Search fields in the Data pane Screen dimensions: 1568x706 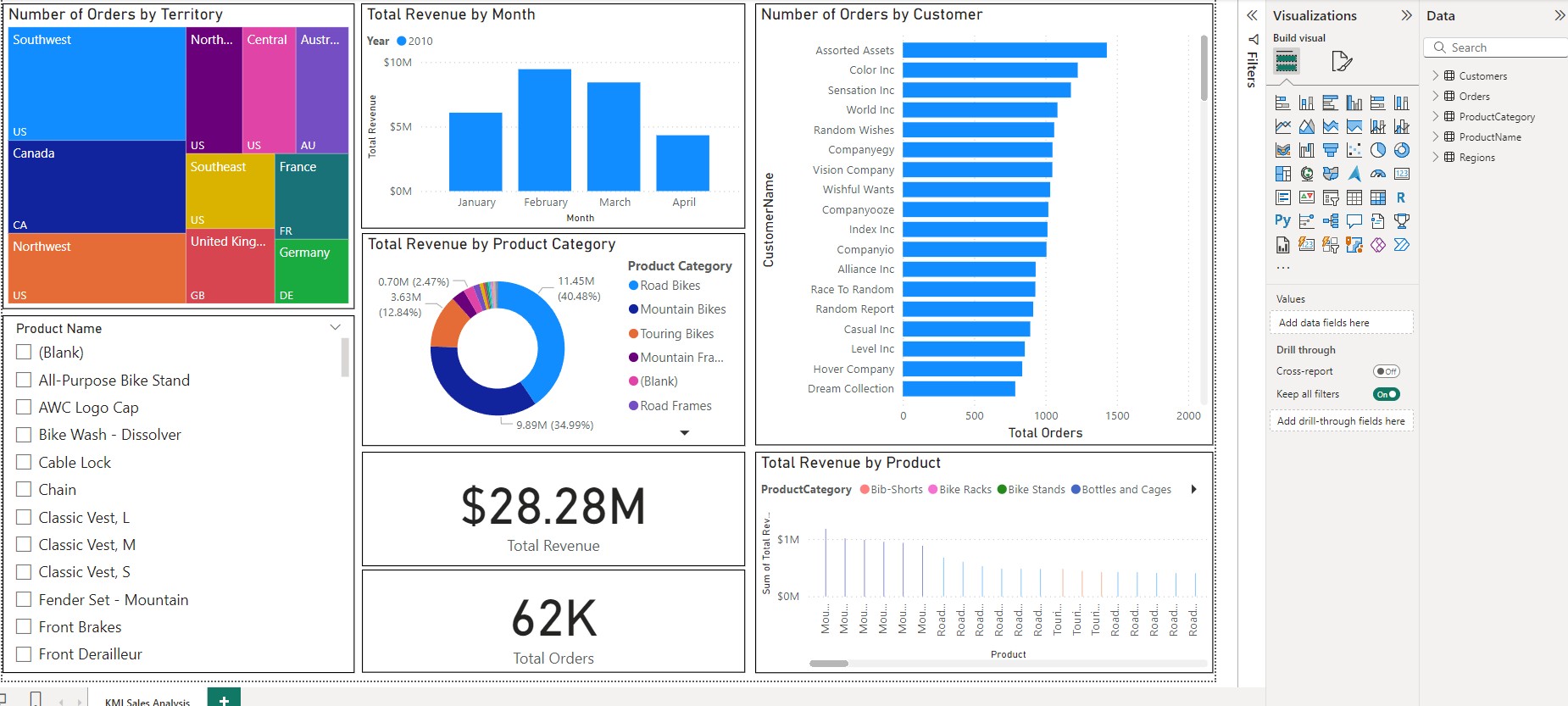(x=1497, y=47)
